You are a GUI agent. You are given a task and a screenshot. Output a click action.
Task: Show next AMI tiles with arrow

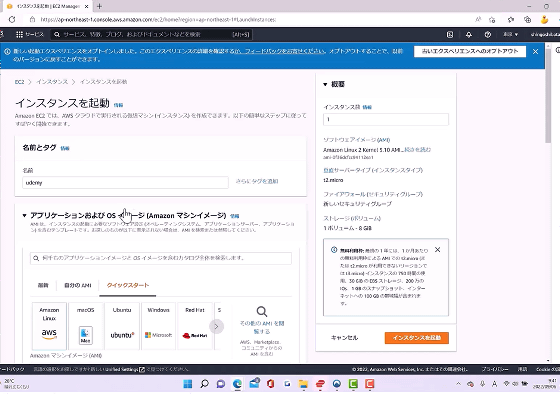point(216,326)
